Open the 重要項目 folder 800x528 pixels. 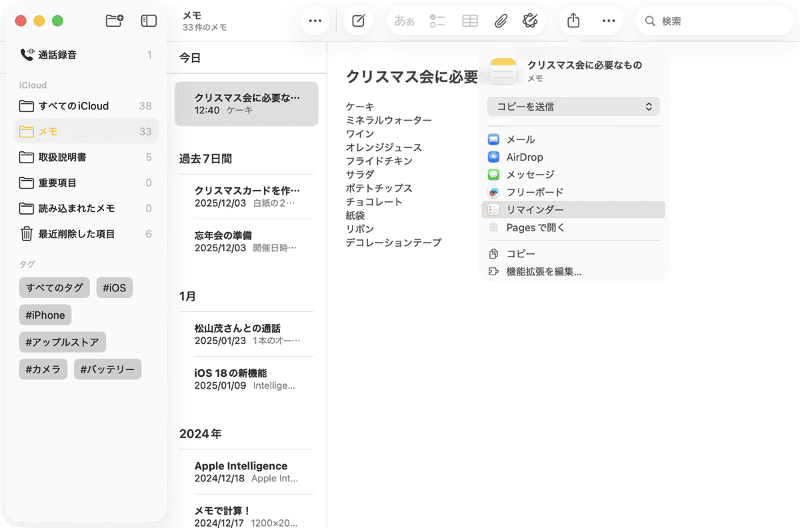pos(86,182)
